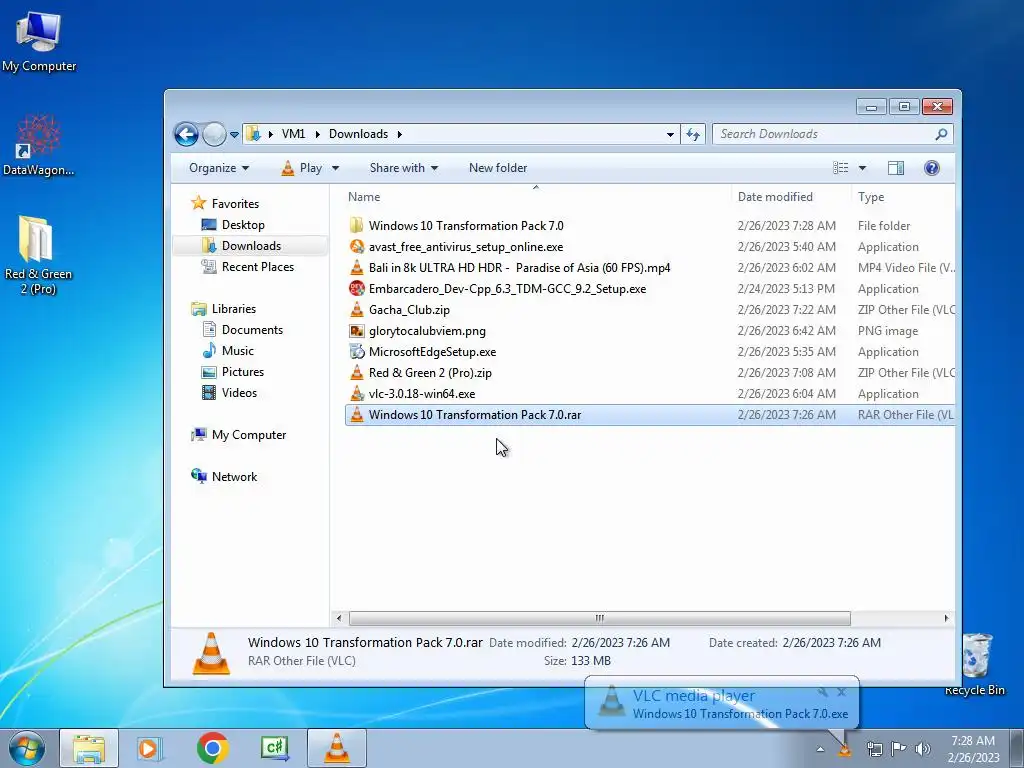Image resolution: width=1024 pixels, height=768 pixels.
Task: Click the Explorer forward arrow button
Action: pos(214,135)
